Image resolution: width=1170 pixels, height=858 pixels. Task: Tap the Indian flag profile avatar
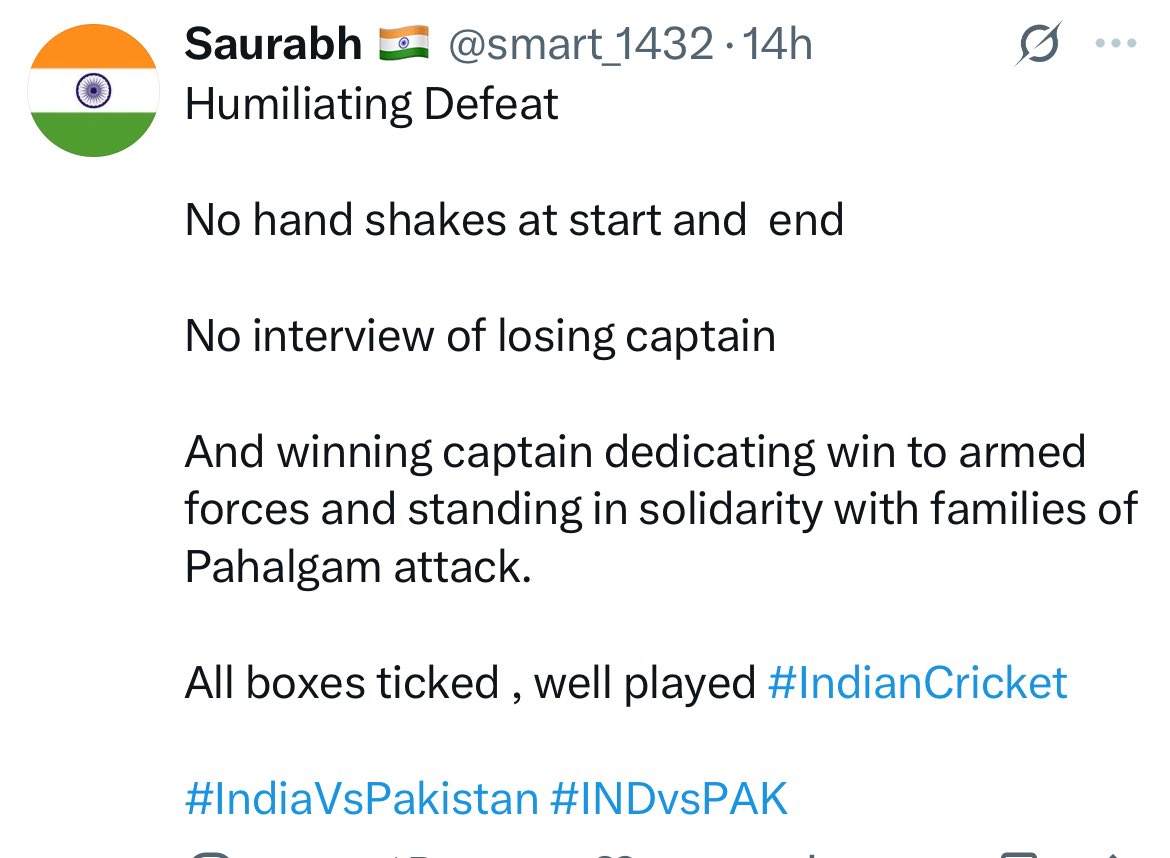(x=93, y=90)
